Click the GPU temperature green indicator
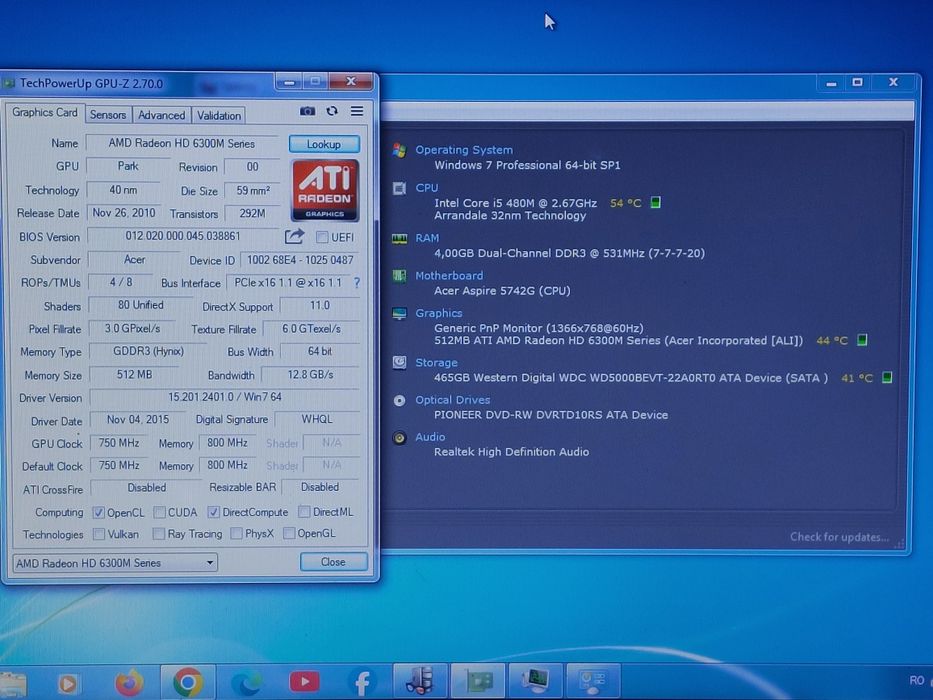This screenshot has height=700, width=933. point(862,340)
